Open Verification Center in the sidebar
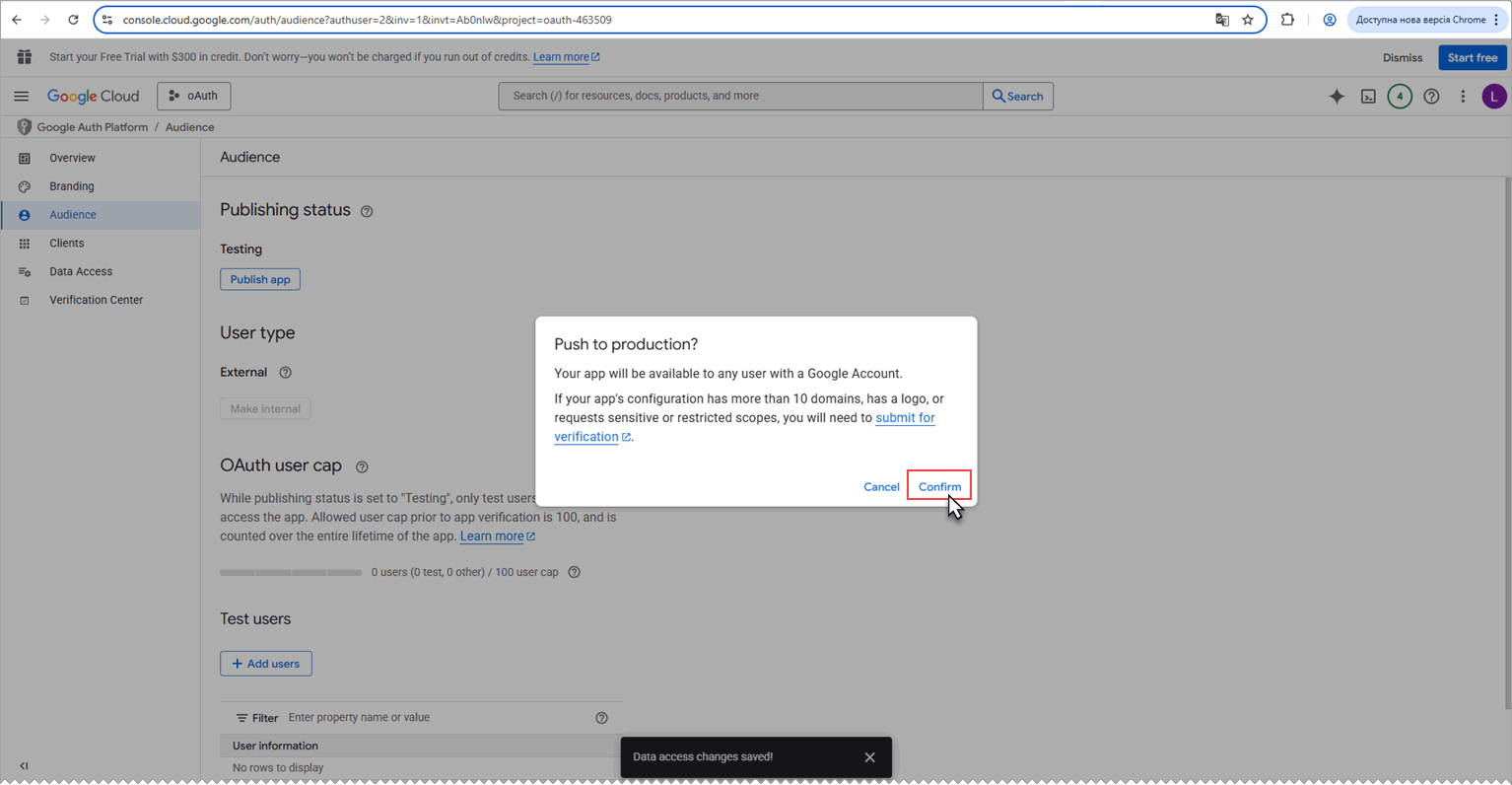The height and width of the screenshot is (785, 1512). click(x=96, y=300)
